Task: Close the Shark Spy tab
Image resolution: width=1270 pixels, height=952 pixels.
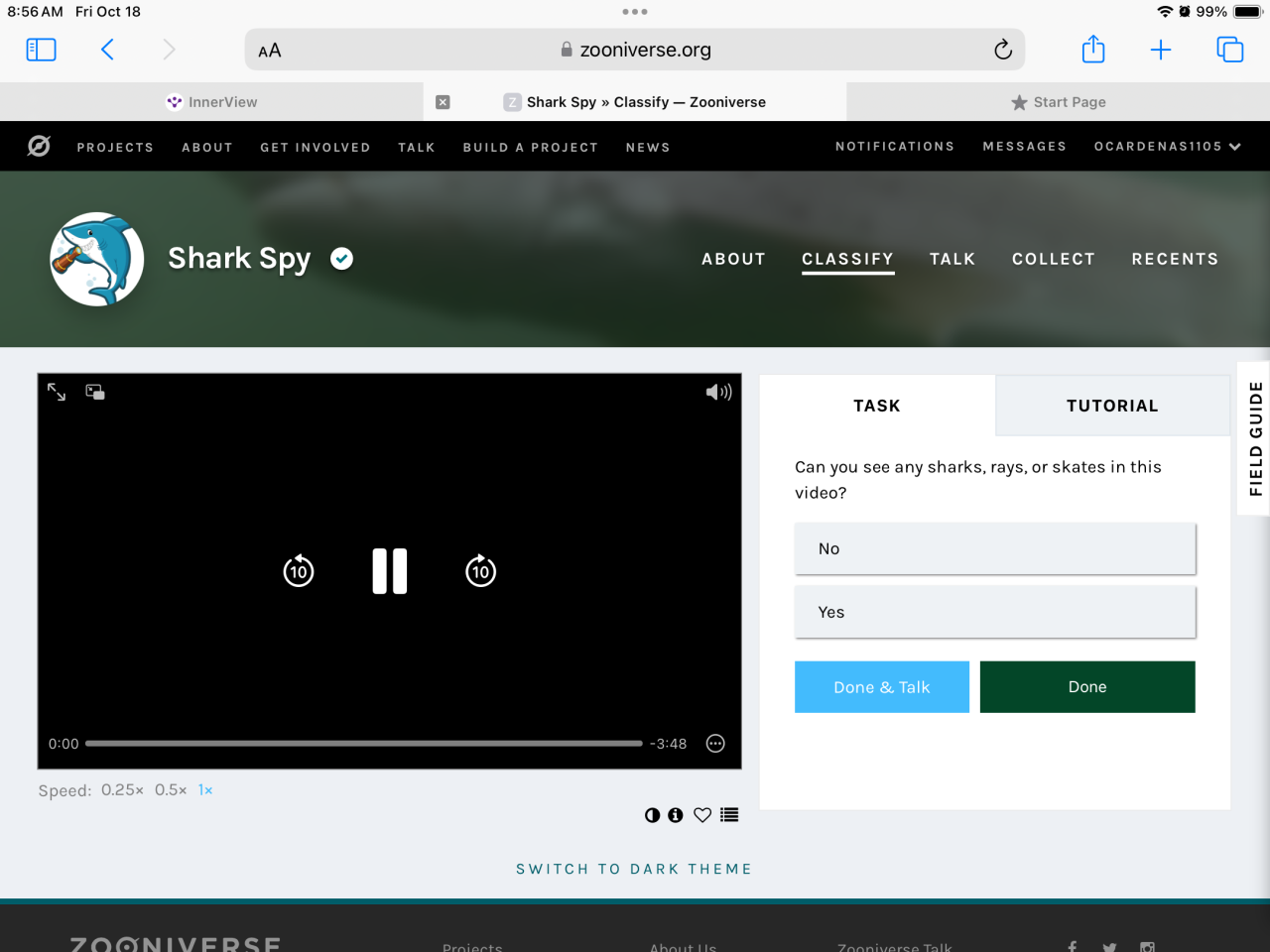Action: pyautogui.click(x=443, y=102)
